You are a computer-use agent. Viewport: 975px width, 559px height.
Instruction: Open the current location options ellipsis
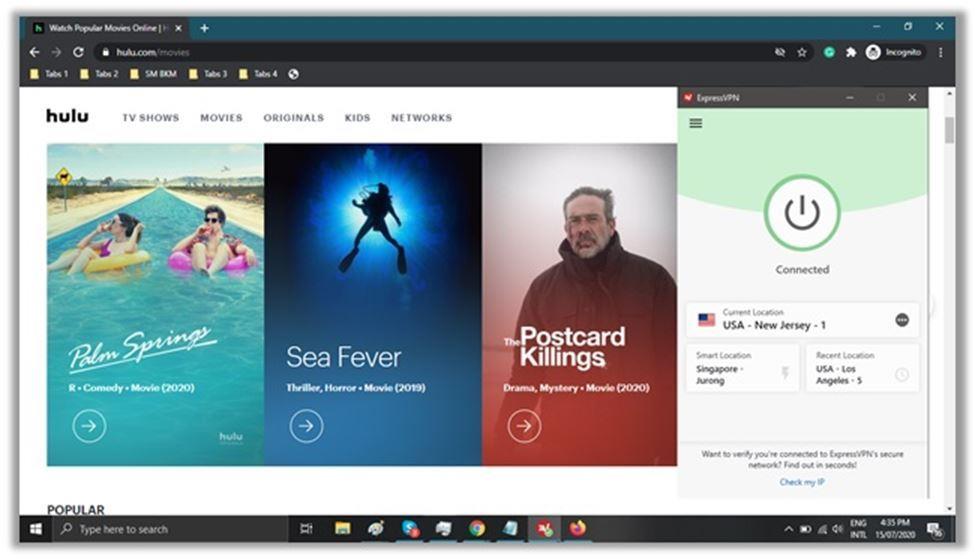[902, 320]
